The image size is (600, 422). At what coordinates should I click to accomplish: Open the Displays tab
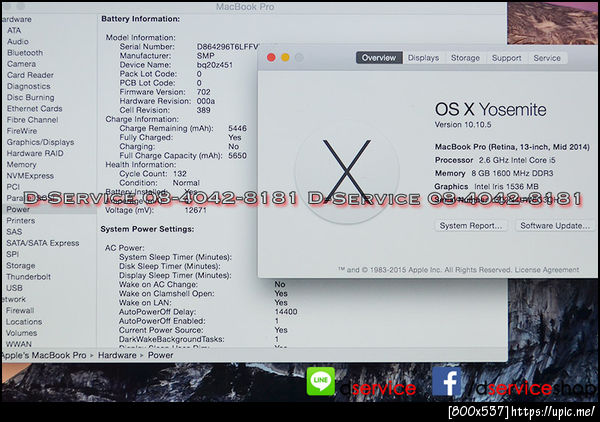(x=423, y=58)
